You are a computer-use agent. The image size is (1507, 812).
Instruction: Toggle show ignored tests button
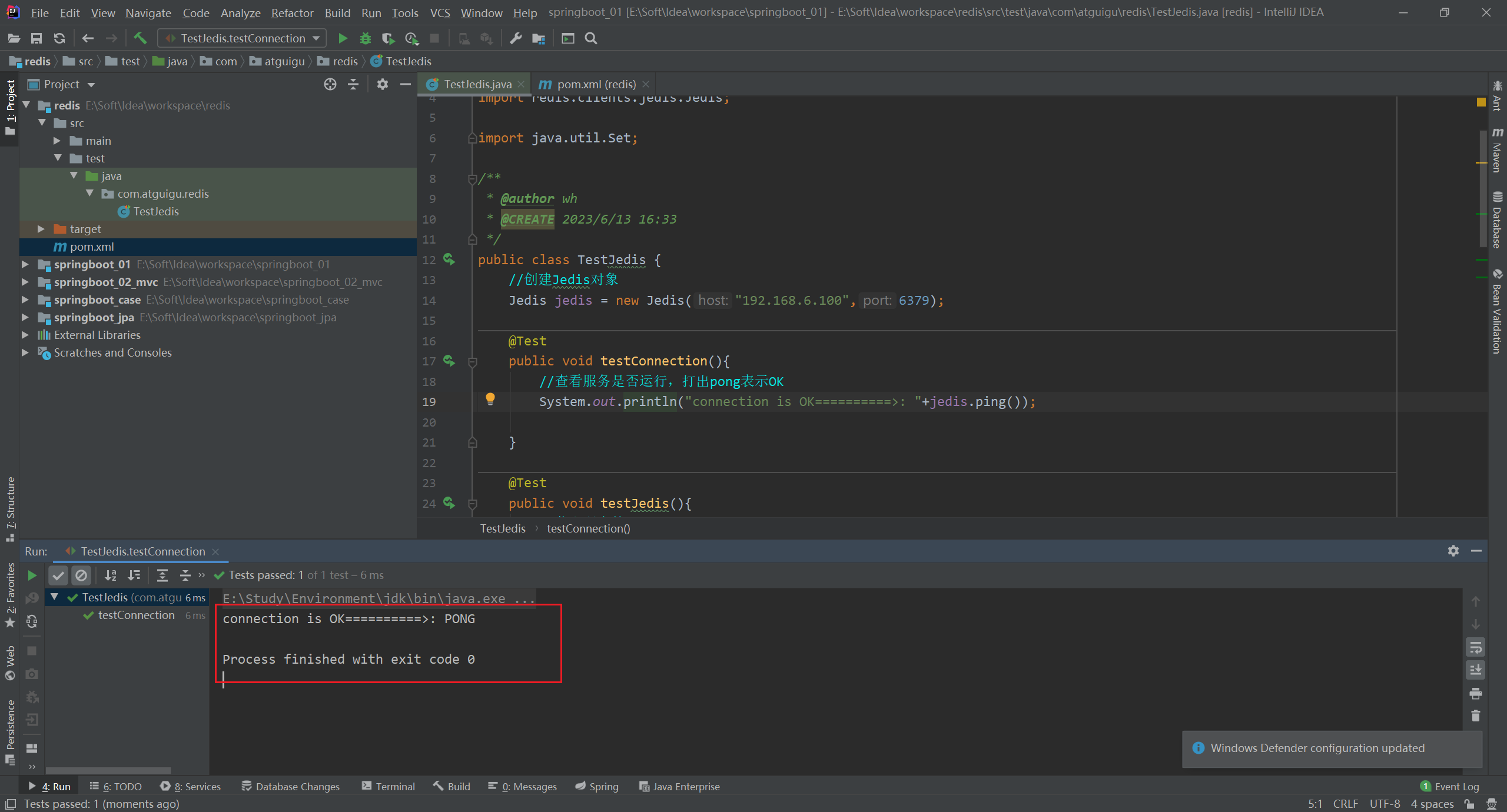tap(82, 575)
